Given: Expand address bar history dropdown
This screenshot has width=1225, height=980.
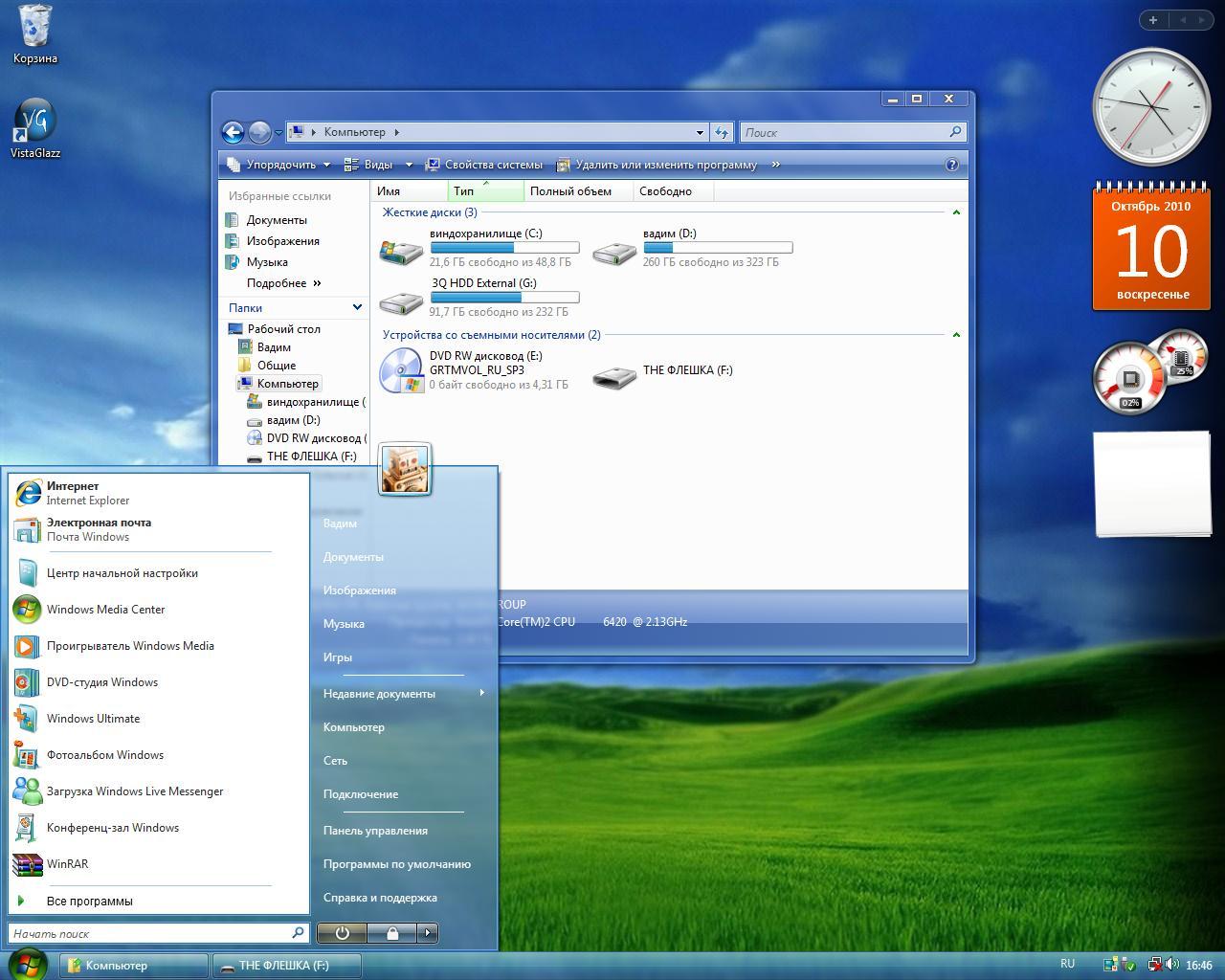Looking at the screenshot, I should (700, 133).
